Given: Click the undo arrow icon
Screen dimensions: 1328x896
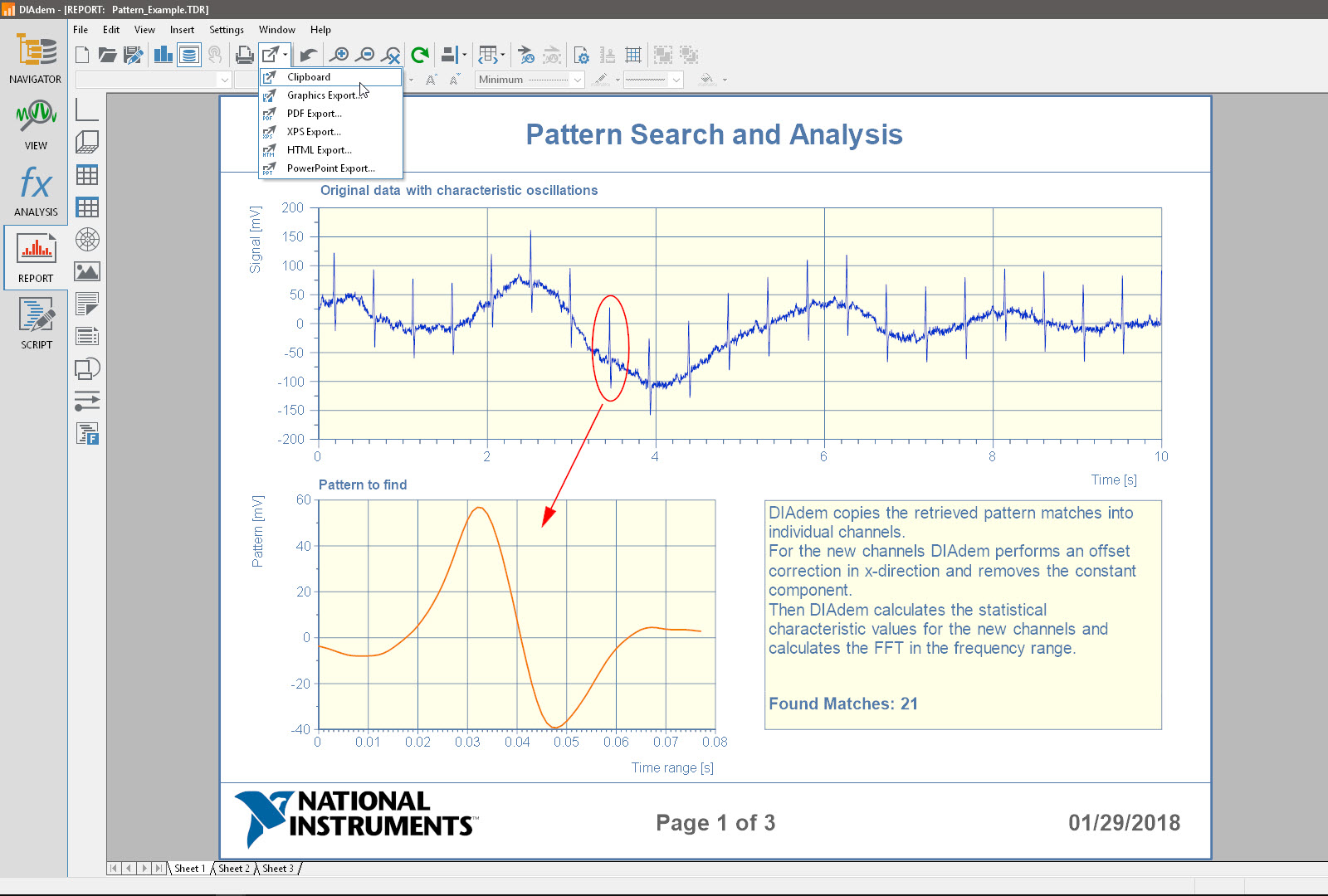Looking at the screenshot, I should point(308,55).
